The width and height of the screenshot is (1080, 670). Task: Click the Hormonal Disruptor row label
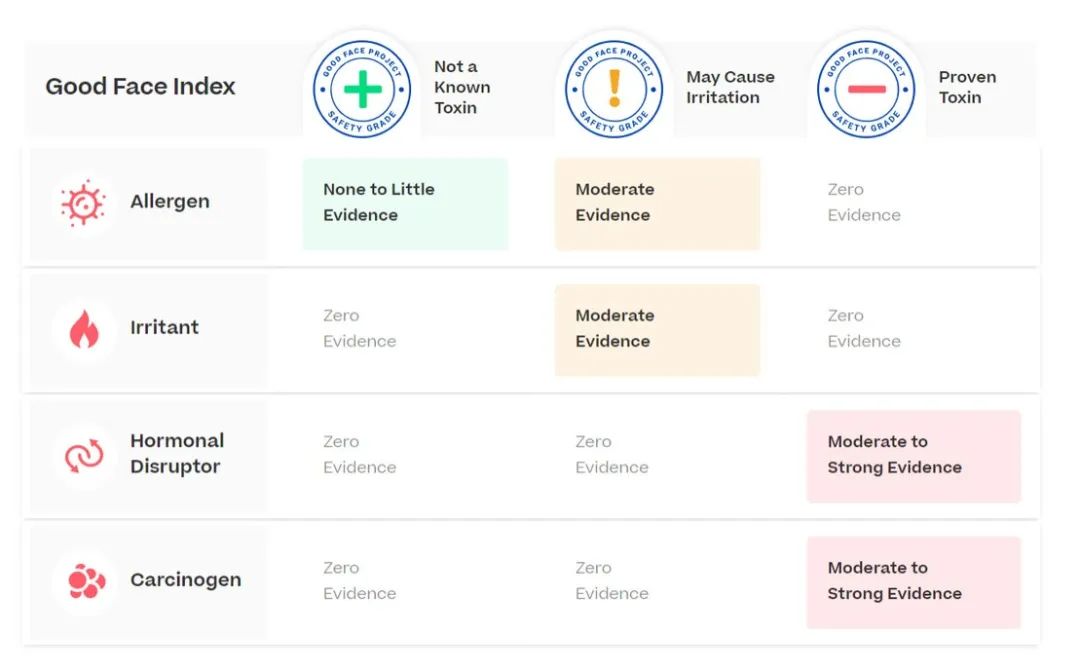pyautogui.click(x=177, y=453)
